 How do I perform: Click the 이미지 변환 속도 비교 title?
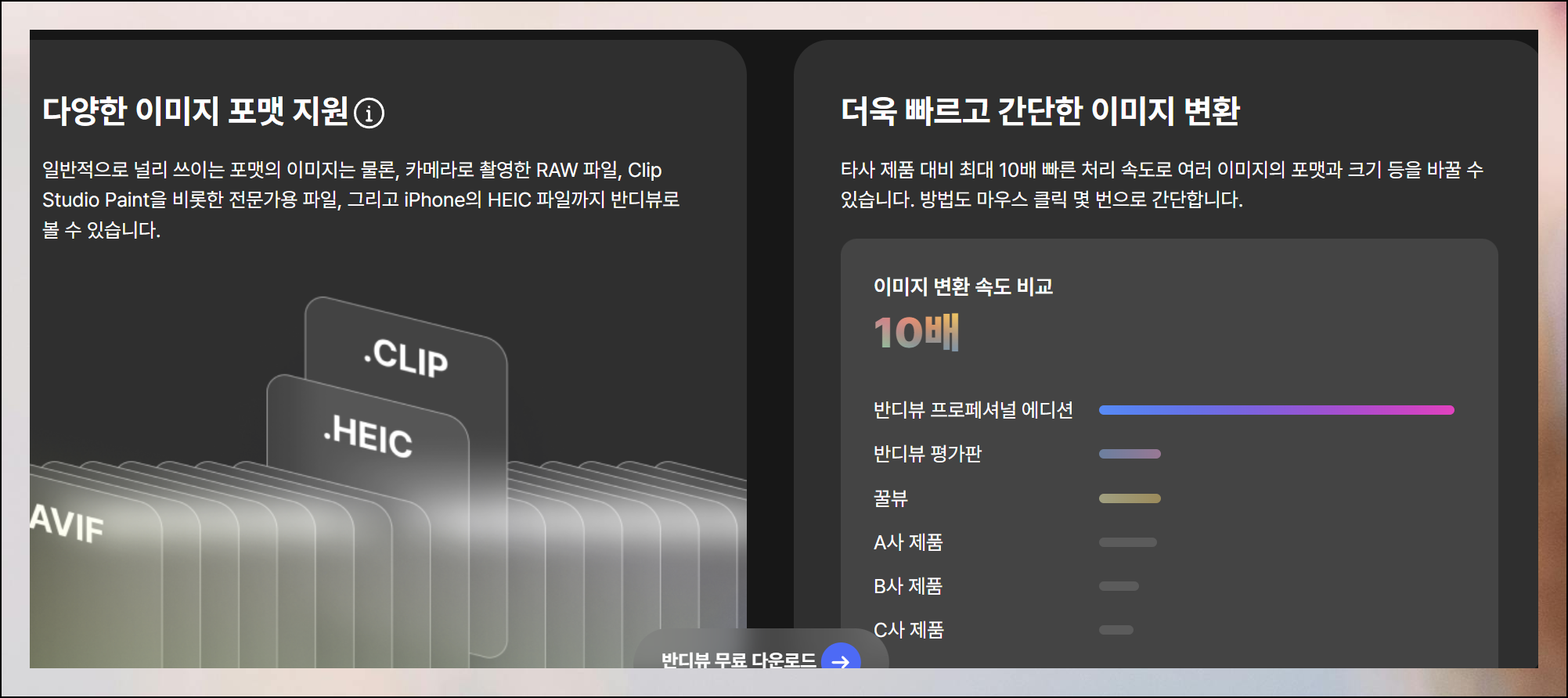click(963, 286)
